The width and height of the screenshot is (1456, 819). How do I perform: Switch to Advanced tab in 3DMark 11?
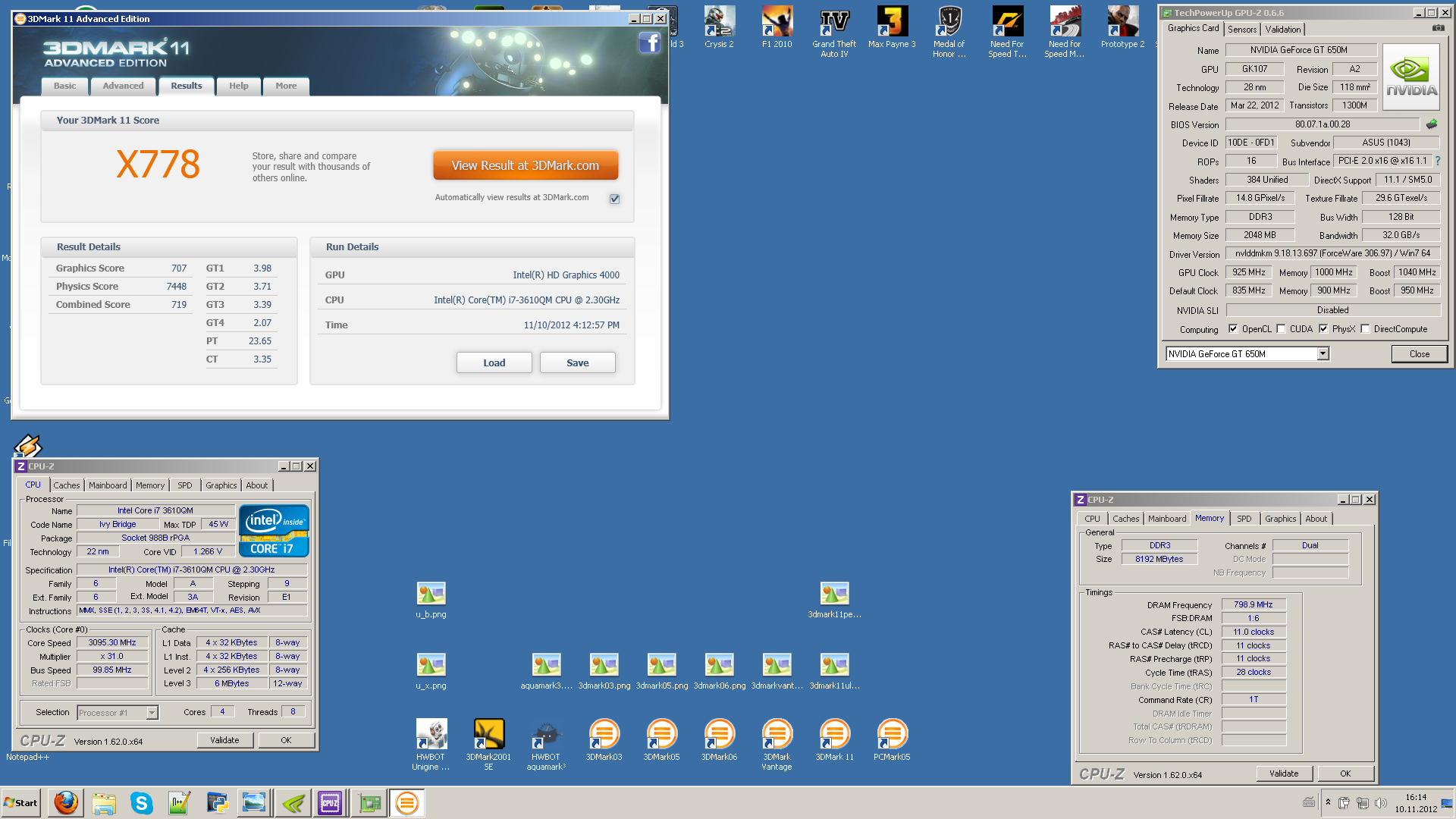(x=123, y=86)
